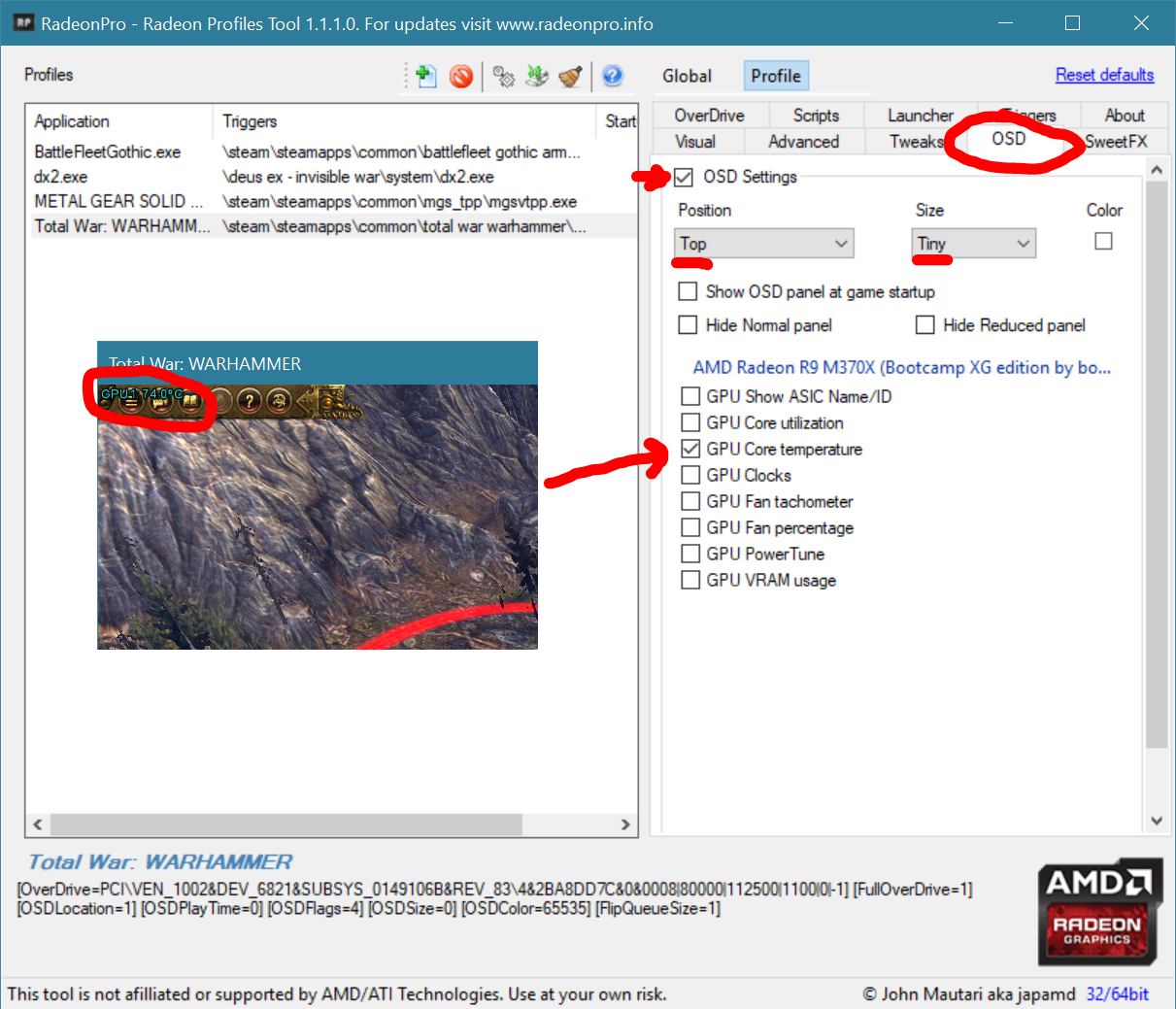This screenshot has width=1176, height=1009.
Task: Check GPU Core utilization
Action: 690,422
